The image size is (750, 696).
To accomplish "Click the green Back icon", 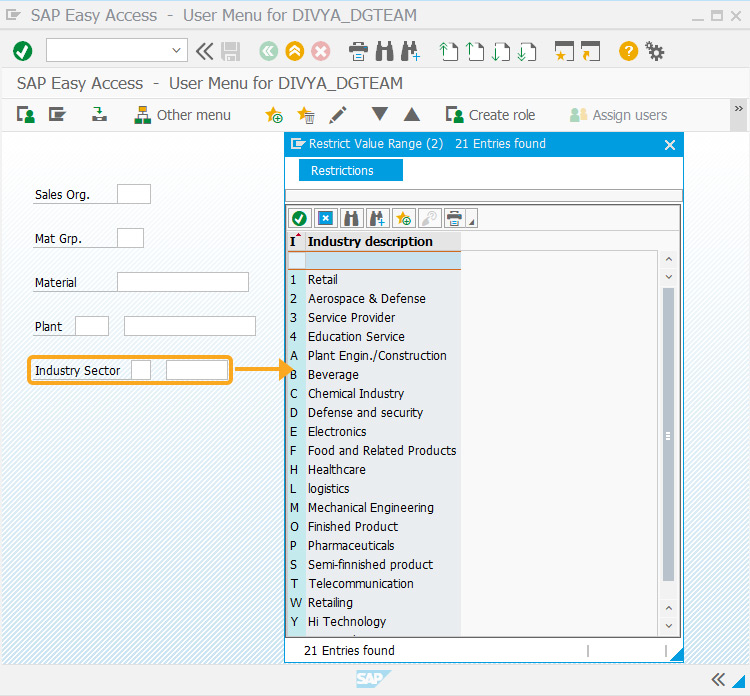I will (268, 51).
